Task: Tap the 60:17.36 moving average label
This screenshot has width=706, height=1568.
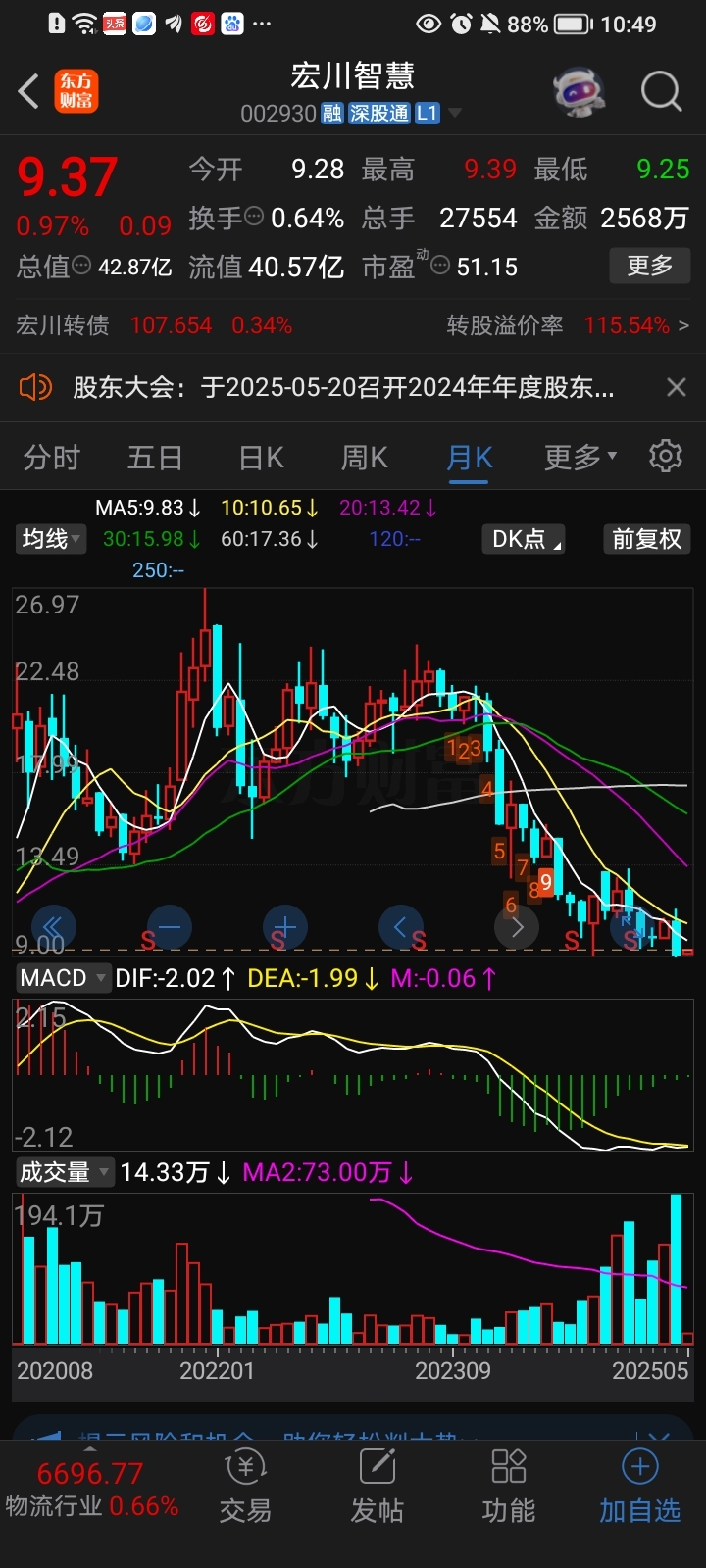Action: point(270,539)
